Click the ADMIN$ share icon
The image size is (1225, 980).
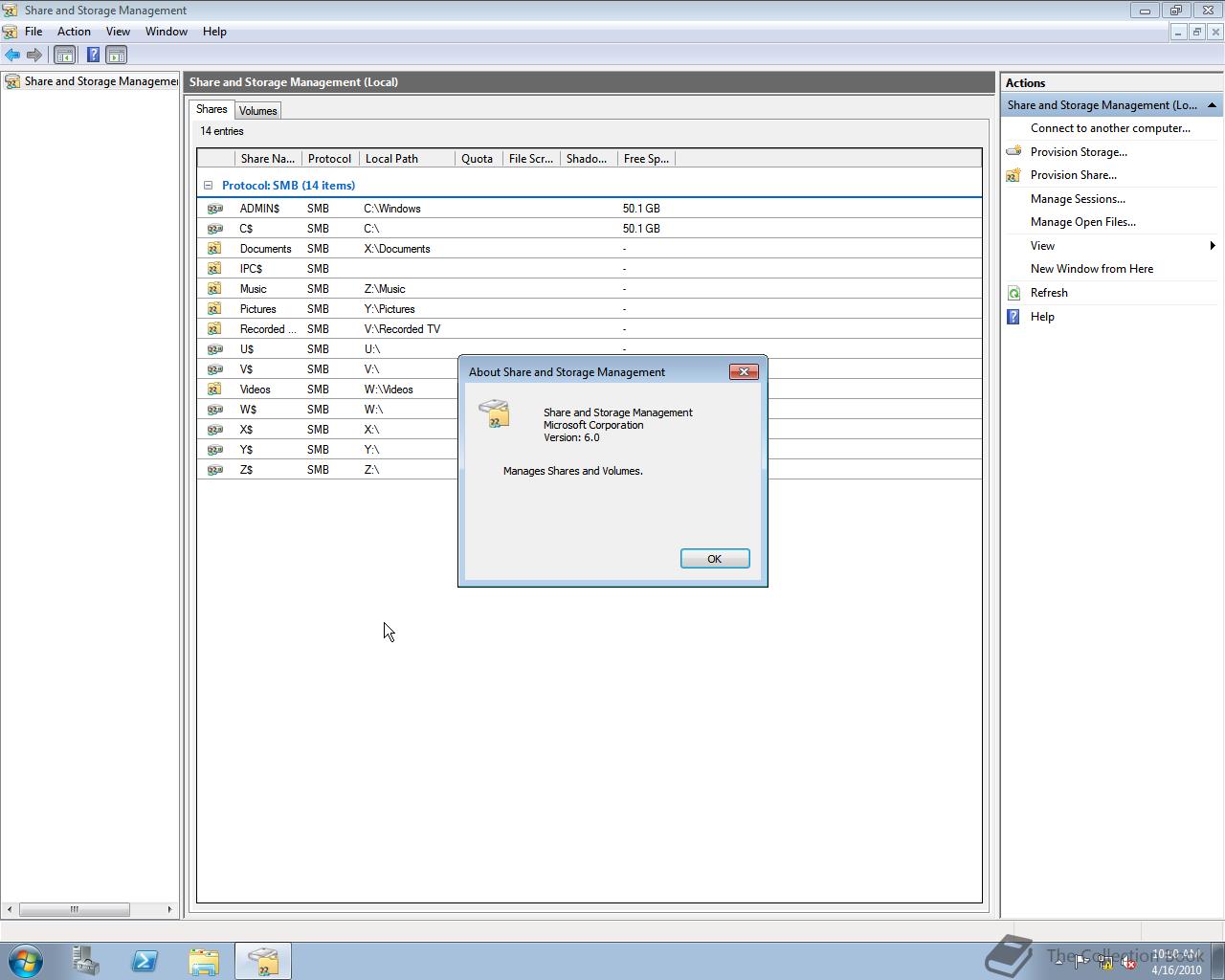[215, 209]
